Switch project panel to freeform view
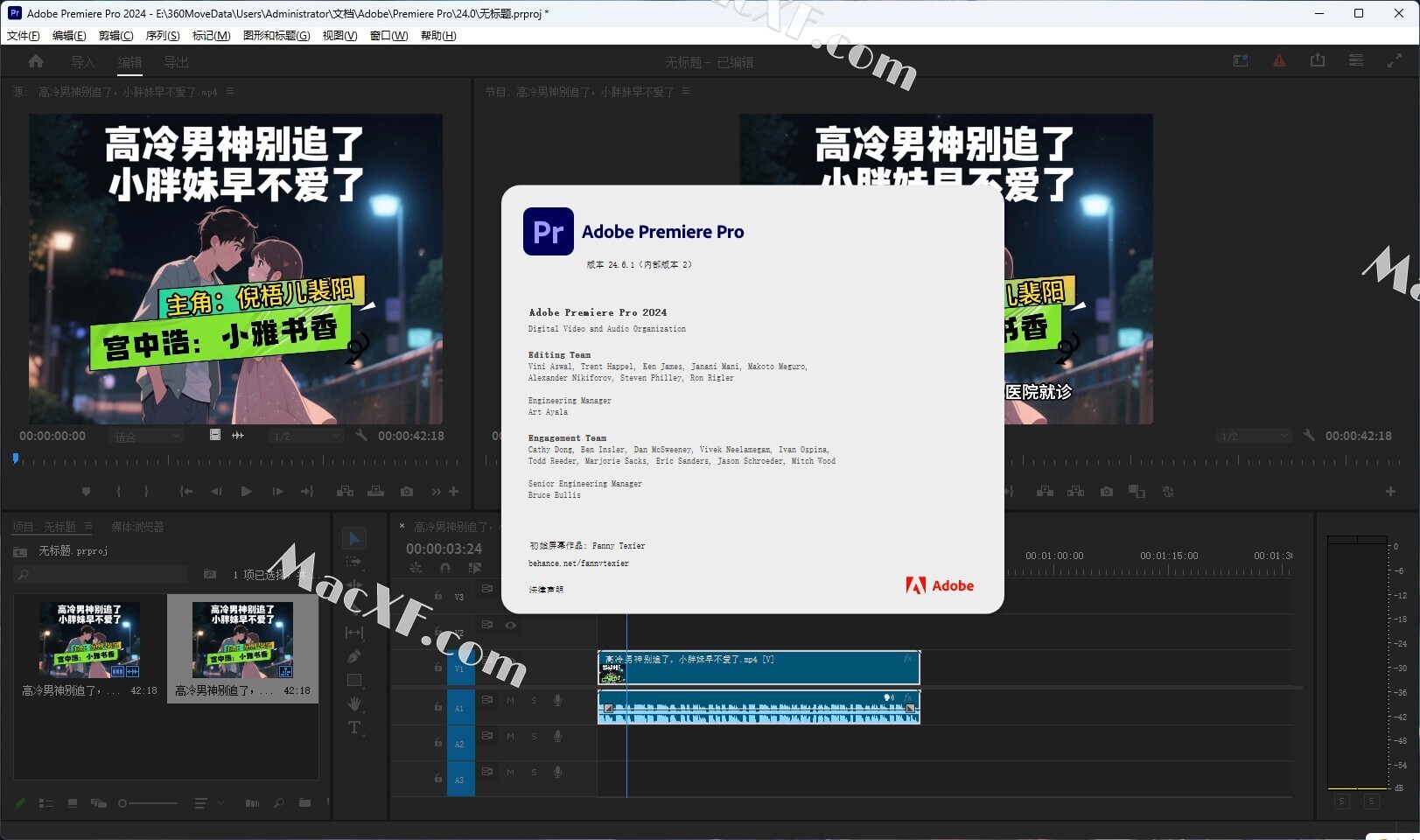 [x=99, y=803]
